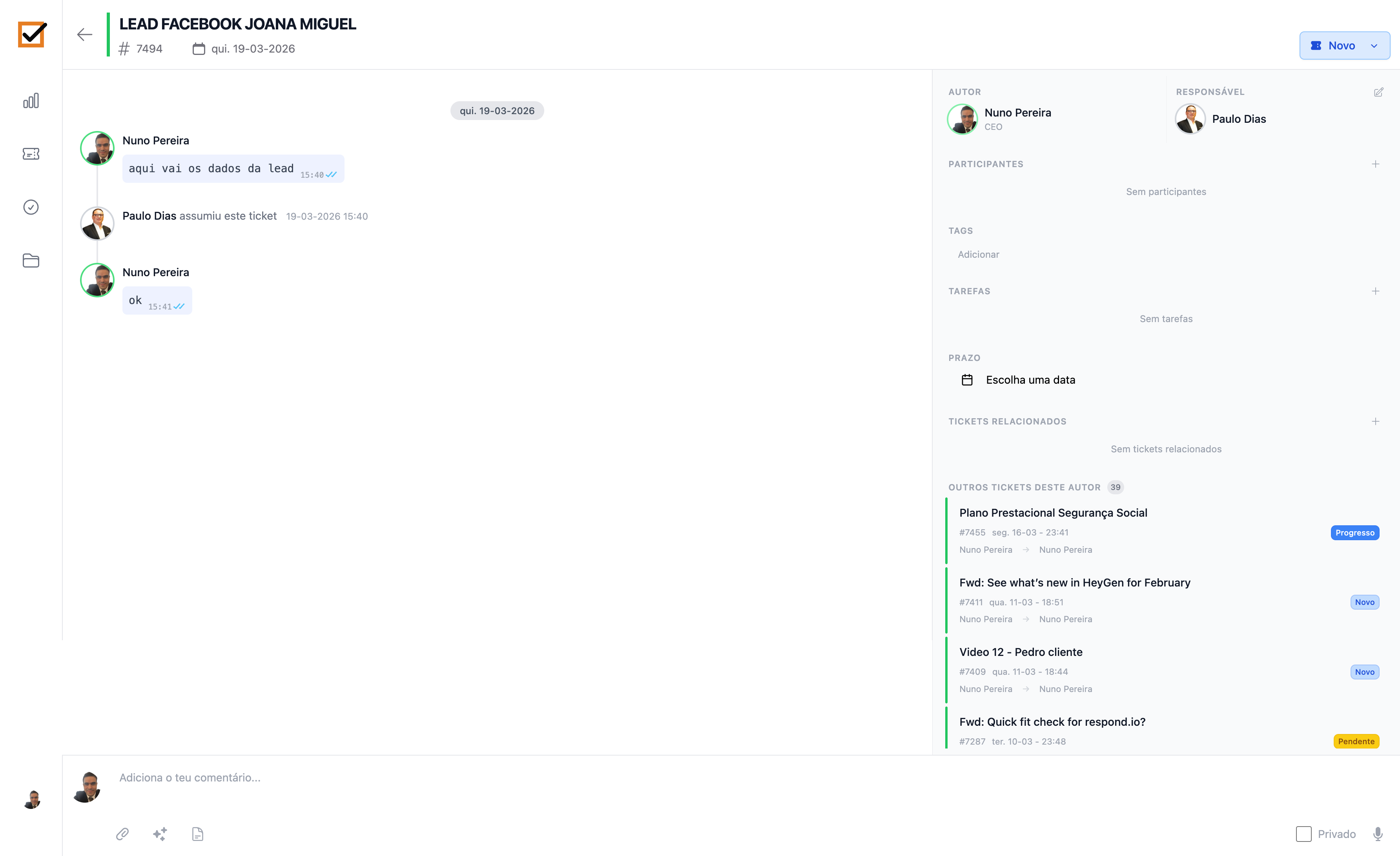This screenshot has height=856, width=1400.
Task: Edit the Responsável with pencil icon
Action: (x=1378, y=92)
